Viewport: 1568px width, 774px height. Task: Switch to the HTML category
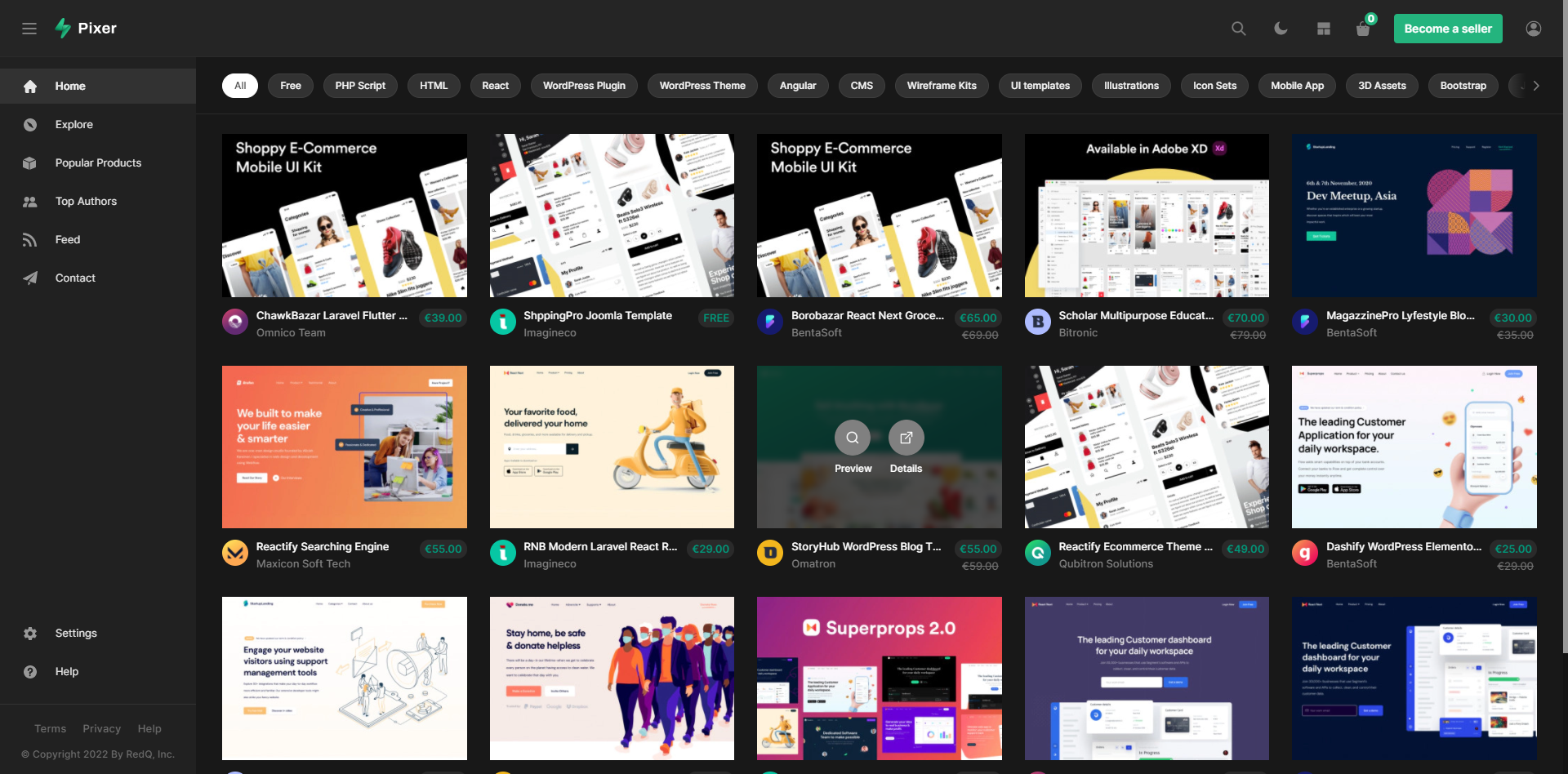click(434, 86)
